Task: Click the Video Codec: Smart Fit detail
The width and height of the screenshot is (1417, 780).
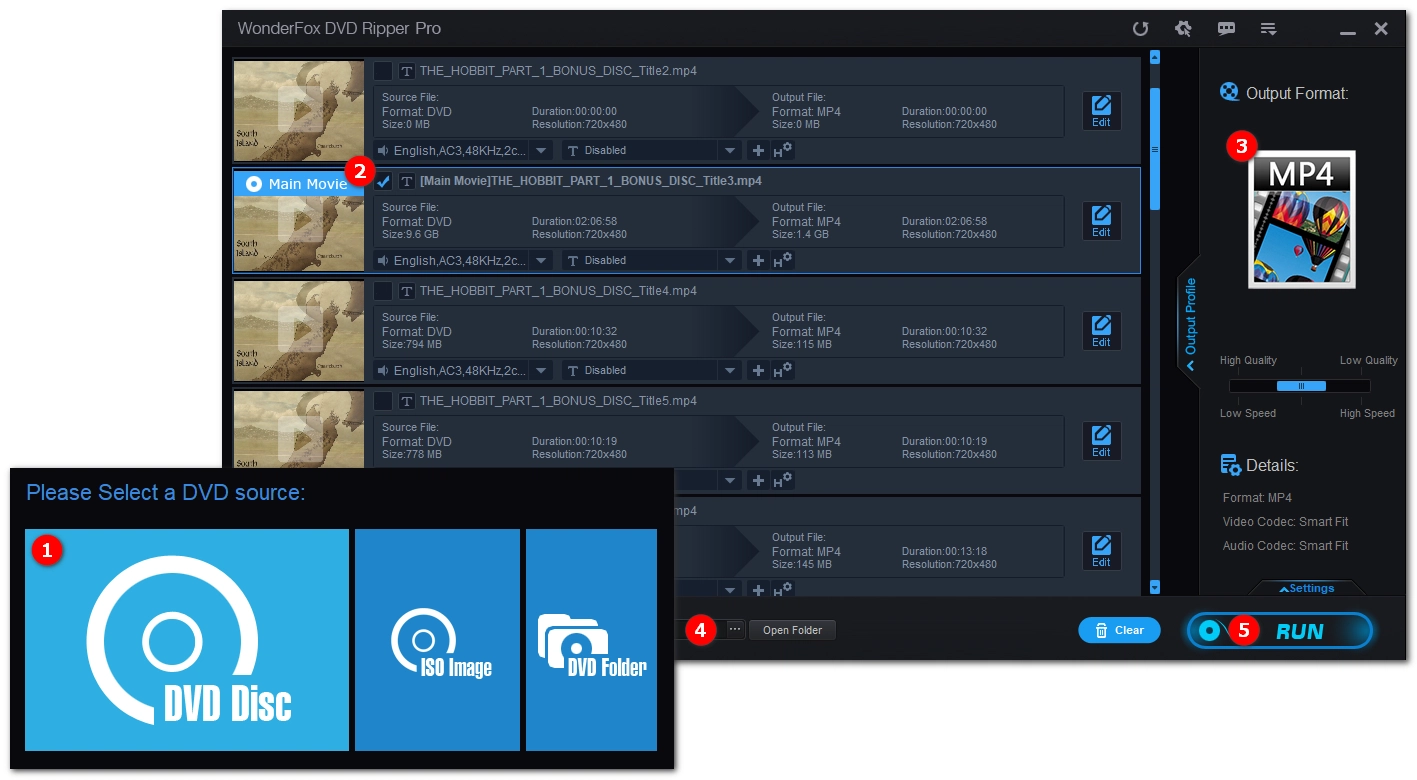Action: pyautogui.click(x=1286, y=522)
